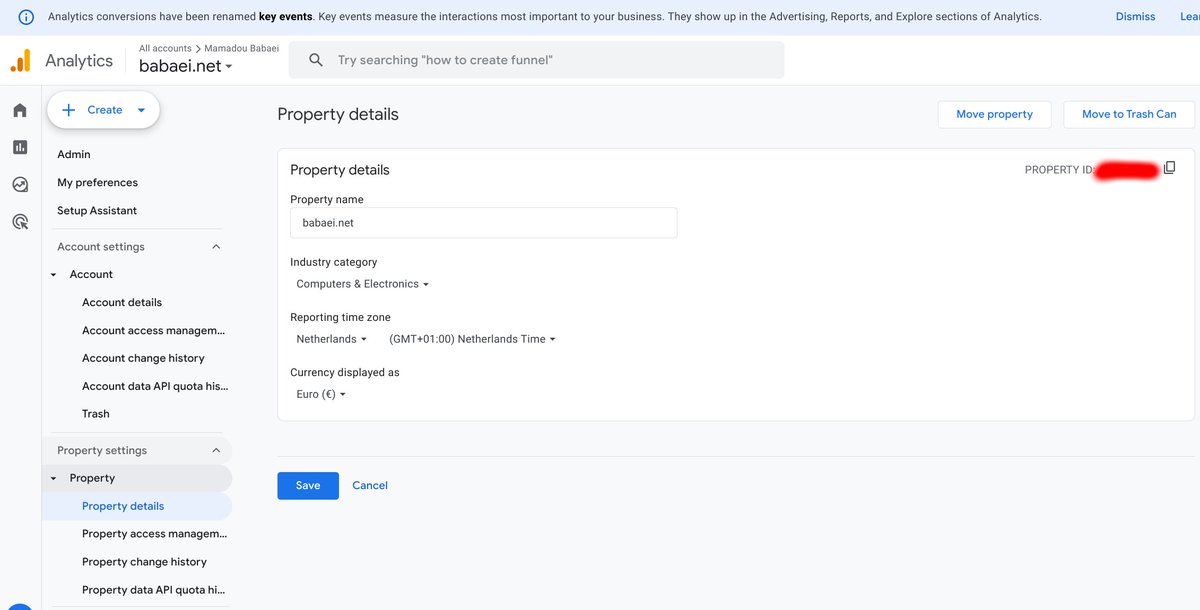
Task: Click the Cancel link
Action: coord(370,485)
